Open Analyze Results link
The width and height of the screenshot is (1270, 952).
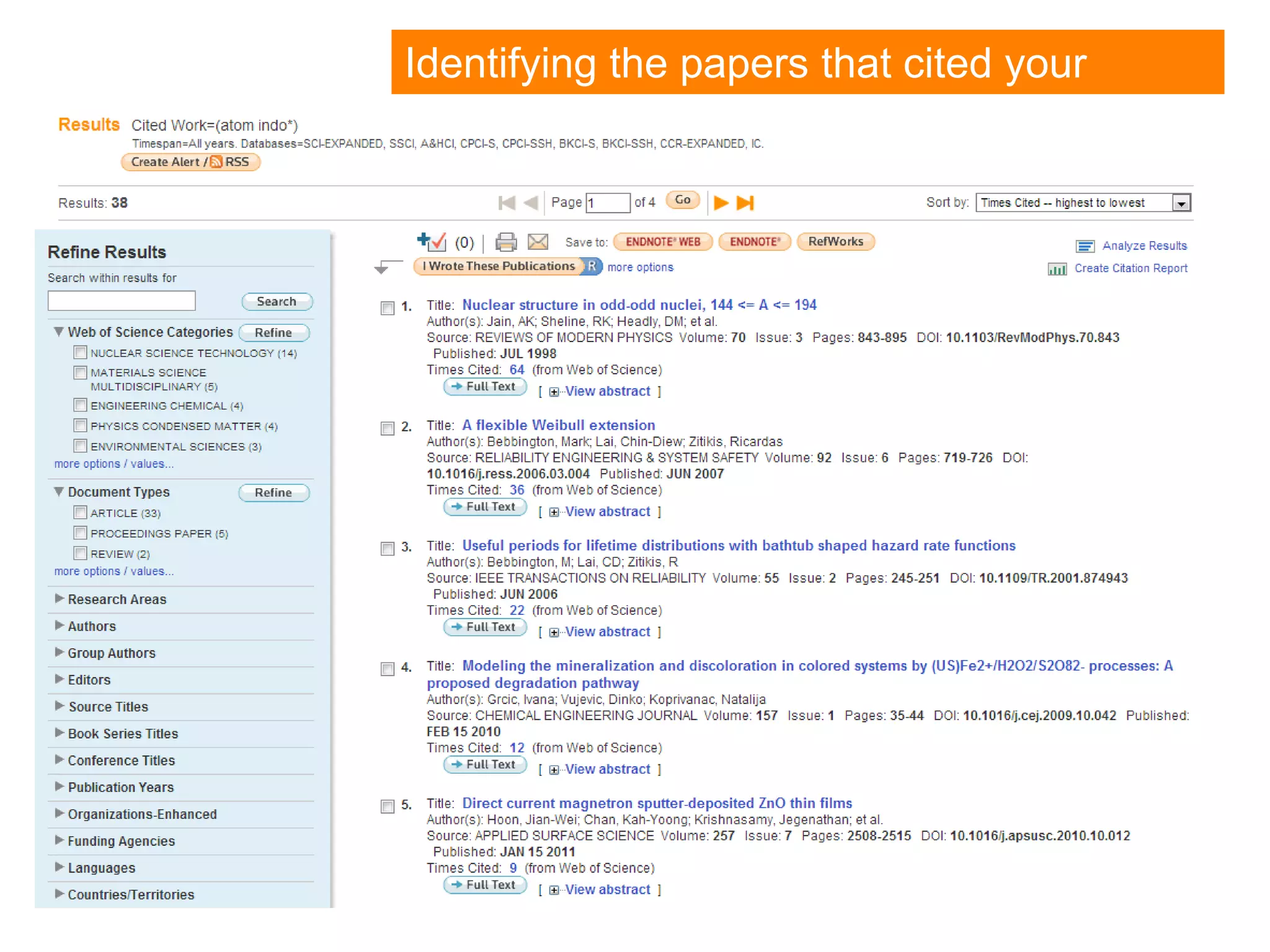coord(1144,246)
